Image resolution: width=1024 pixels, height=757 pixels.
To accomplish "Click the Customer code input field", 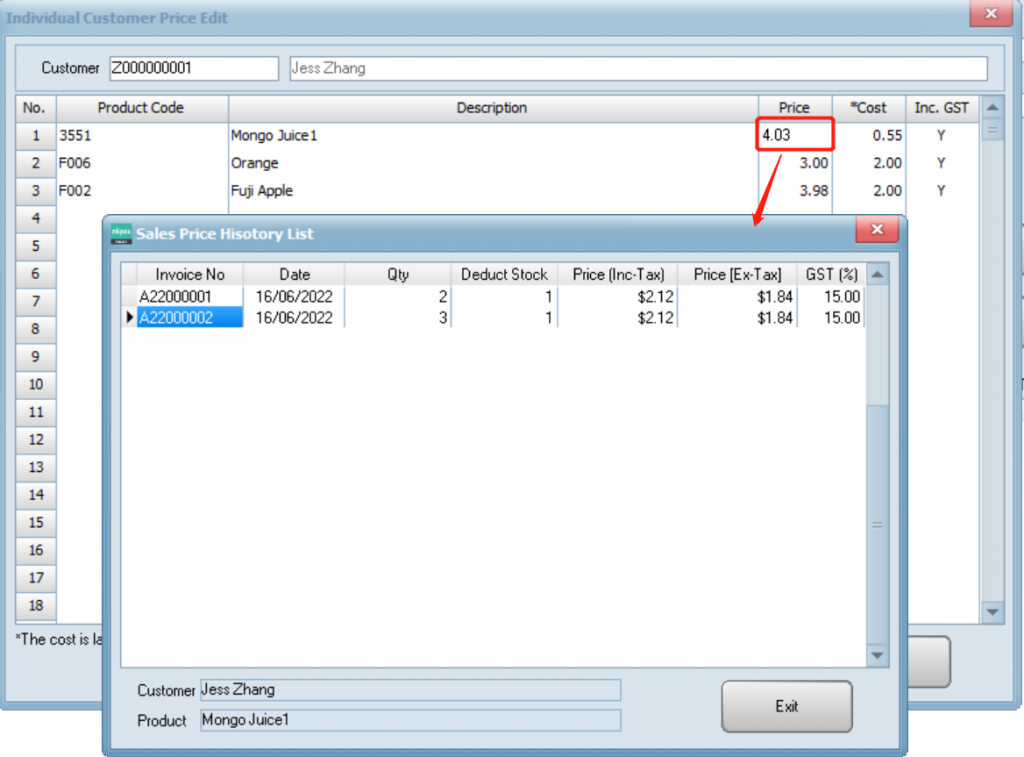I will tap(193, 68).
